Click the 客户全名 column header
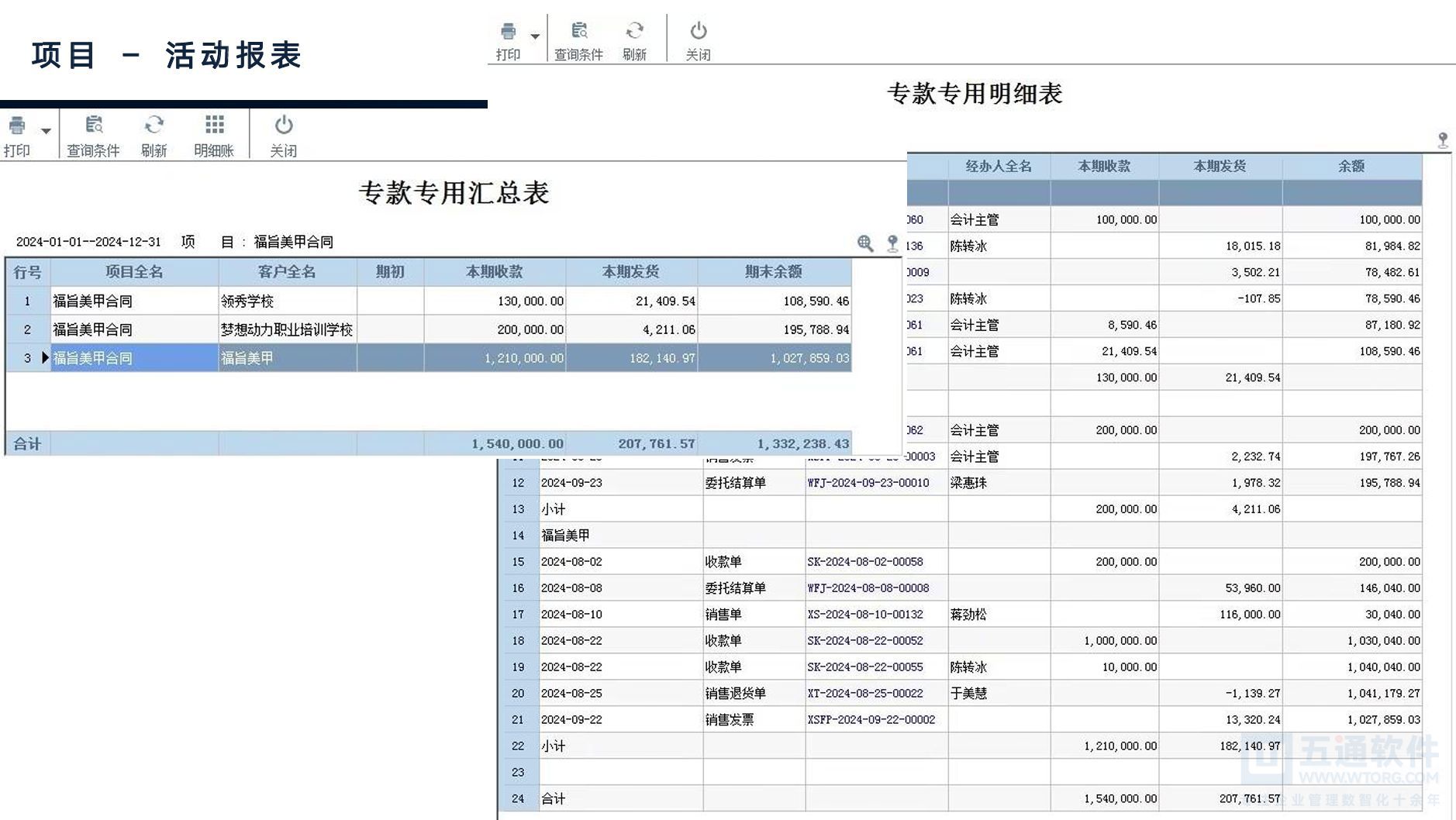The image size is (1456, 820). [287, 272]
